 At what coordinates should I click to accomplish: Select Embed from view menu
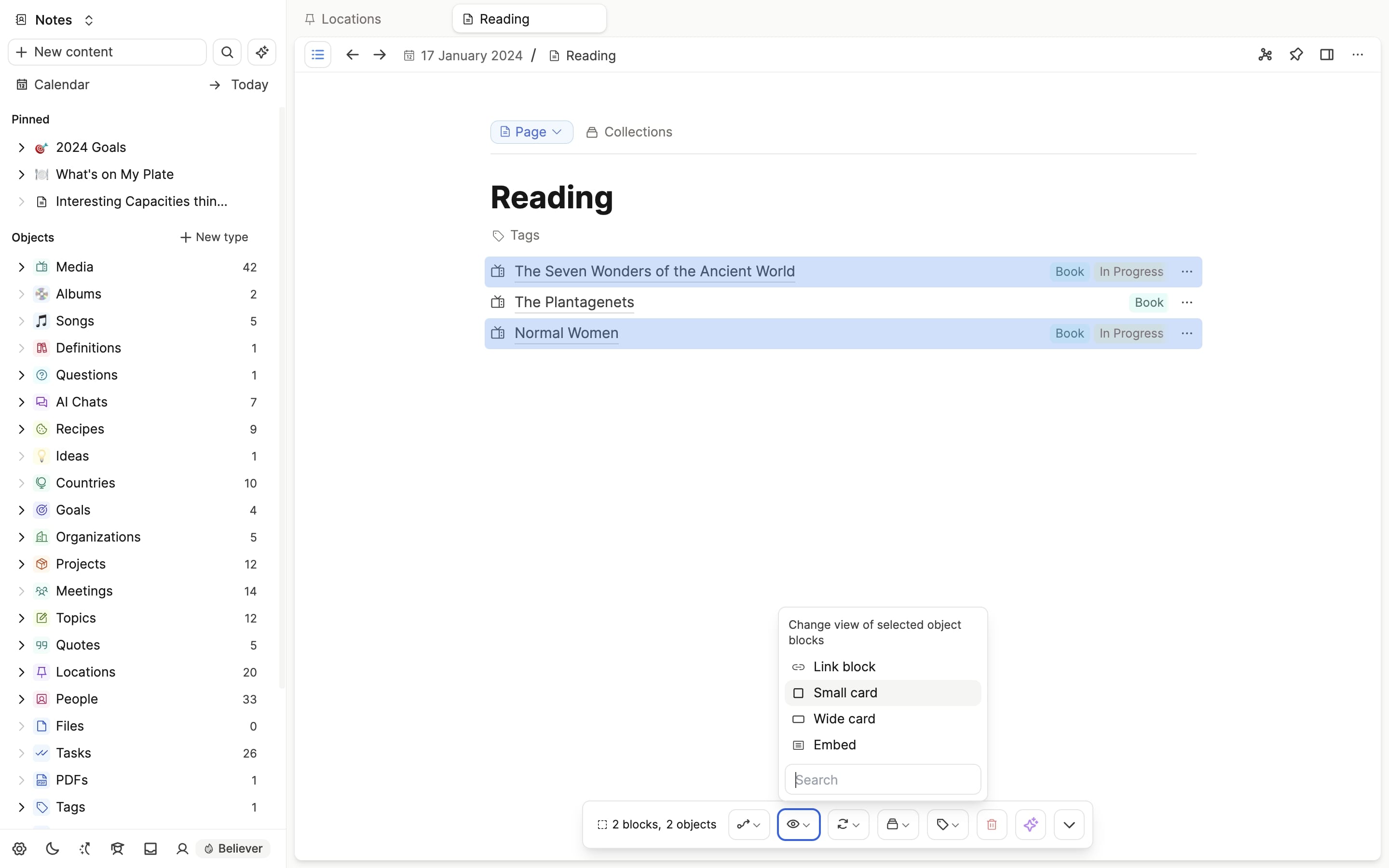pyautogui.click(x=834, y=745)
